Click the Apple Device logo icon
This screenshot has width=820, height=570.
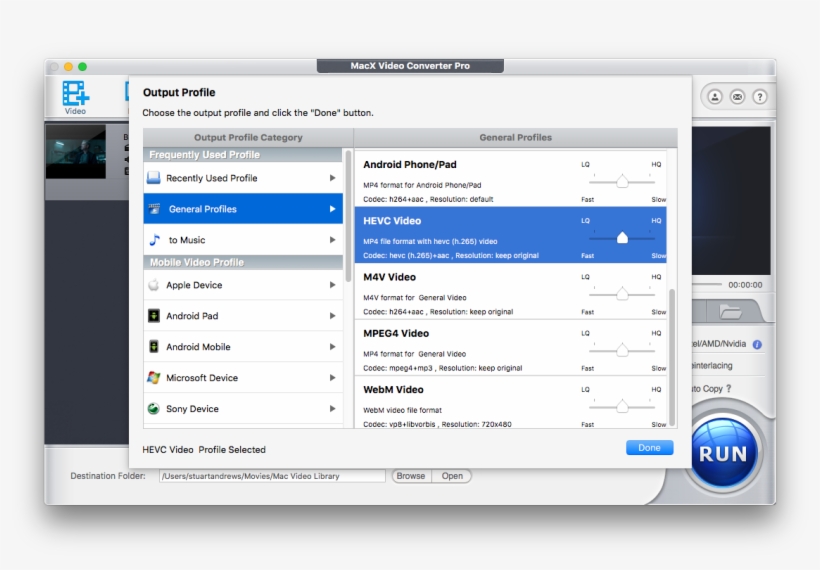(x=154, y=285)
